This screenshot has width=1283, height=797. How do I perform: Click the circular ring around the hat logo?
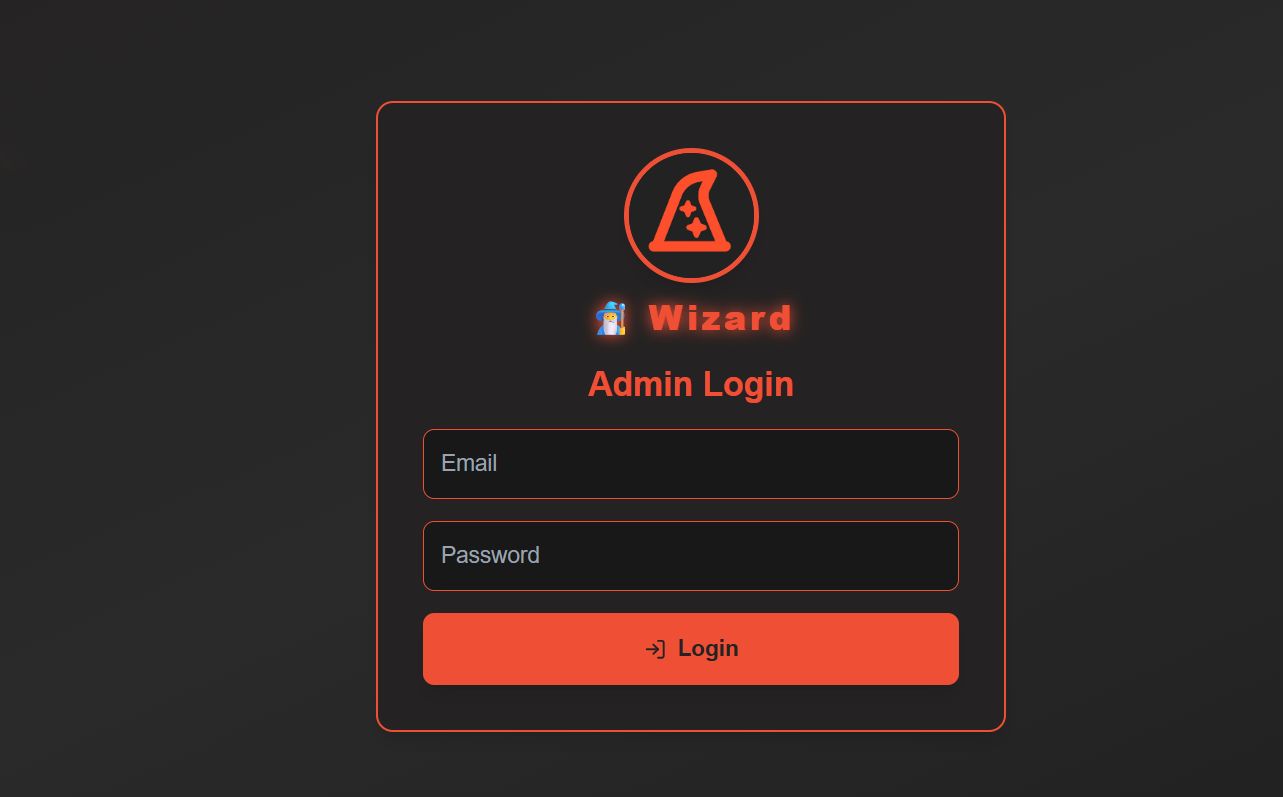(x=691, y=151)
